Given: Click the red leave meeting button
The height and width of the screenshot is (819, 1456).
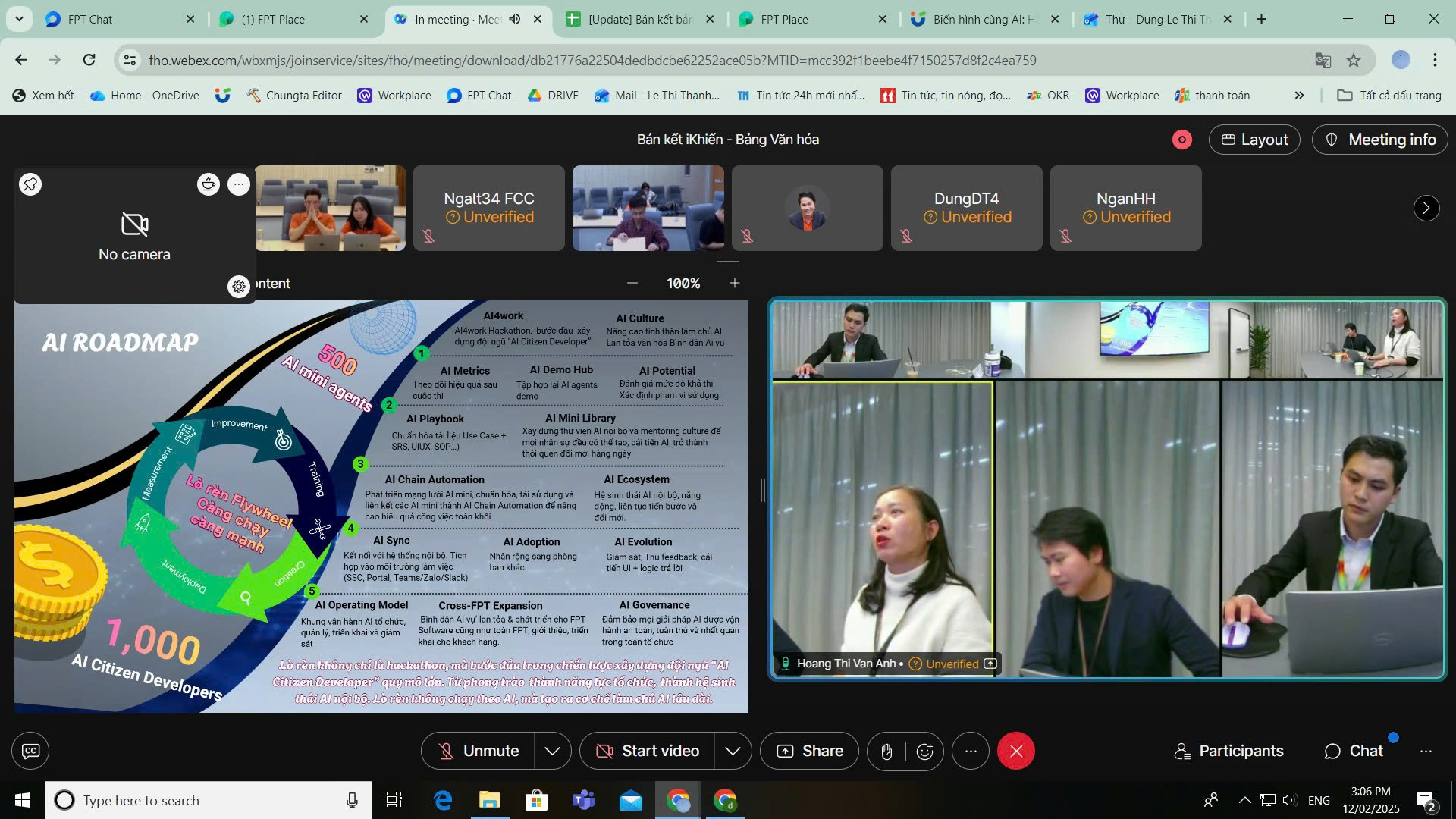Looking at the screenshot, I should pyautogui.click(x=1016, y=751).
